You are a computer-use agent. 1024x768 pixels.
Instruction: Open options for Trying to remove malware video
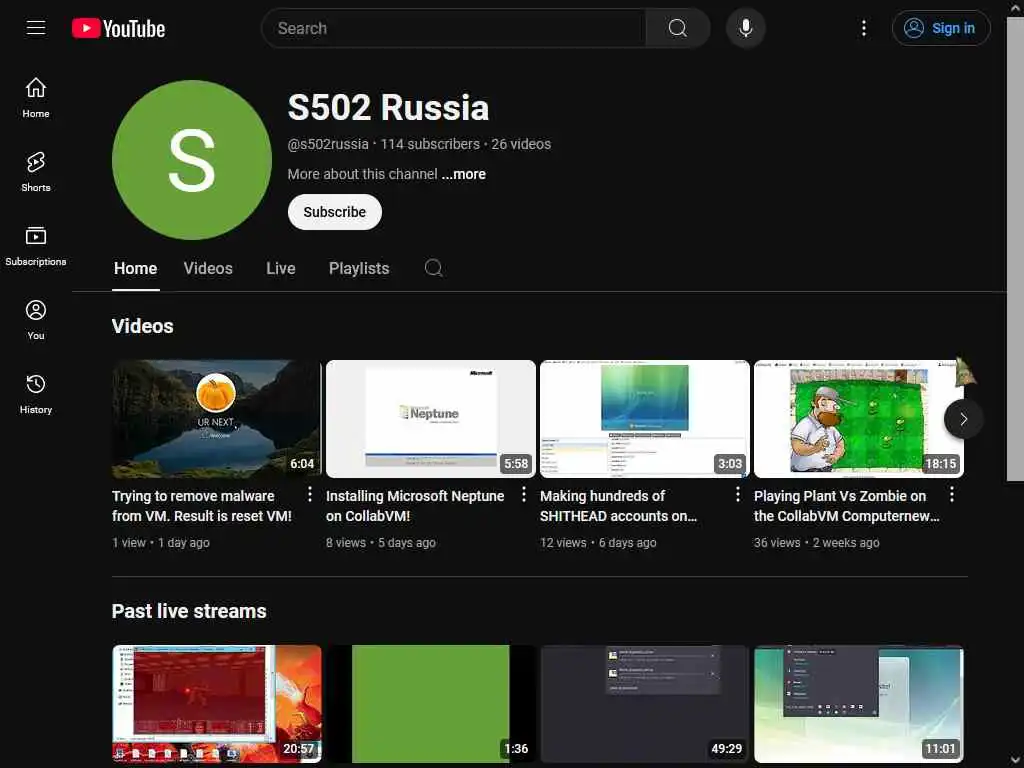pos(310,494)
